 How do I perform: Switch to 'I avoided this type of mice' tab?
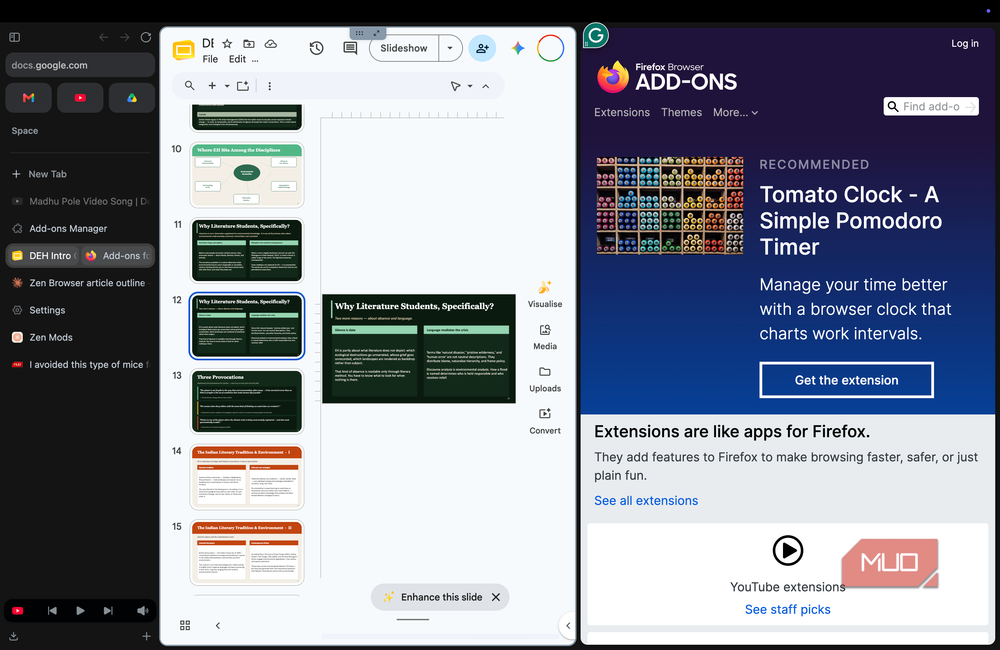click(80, 364)
